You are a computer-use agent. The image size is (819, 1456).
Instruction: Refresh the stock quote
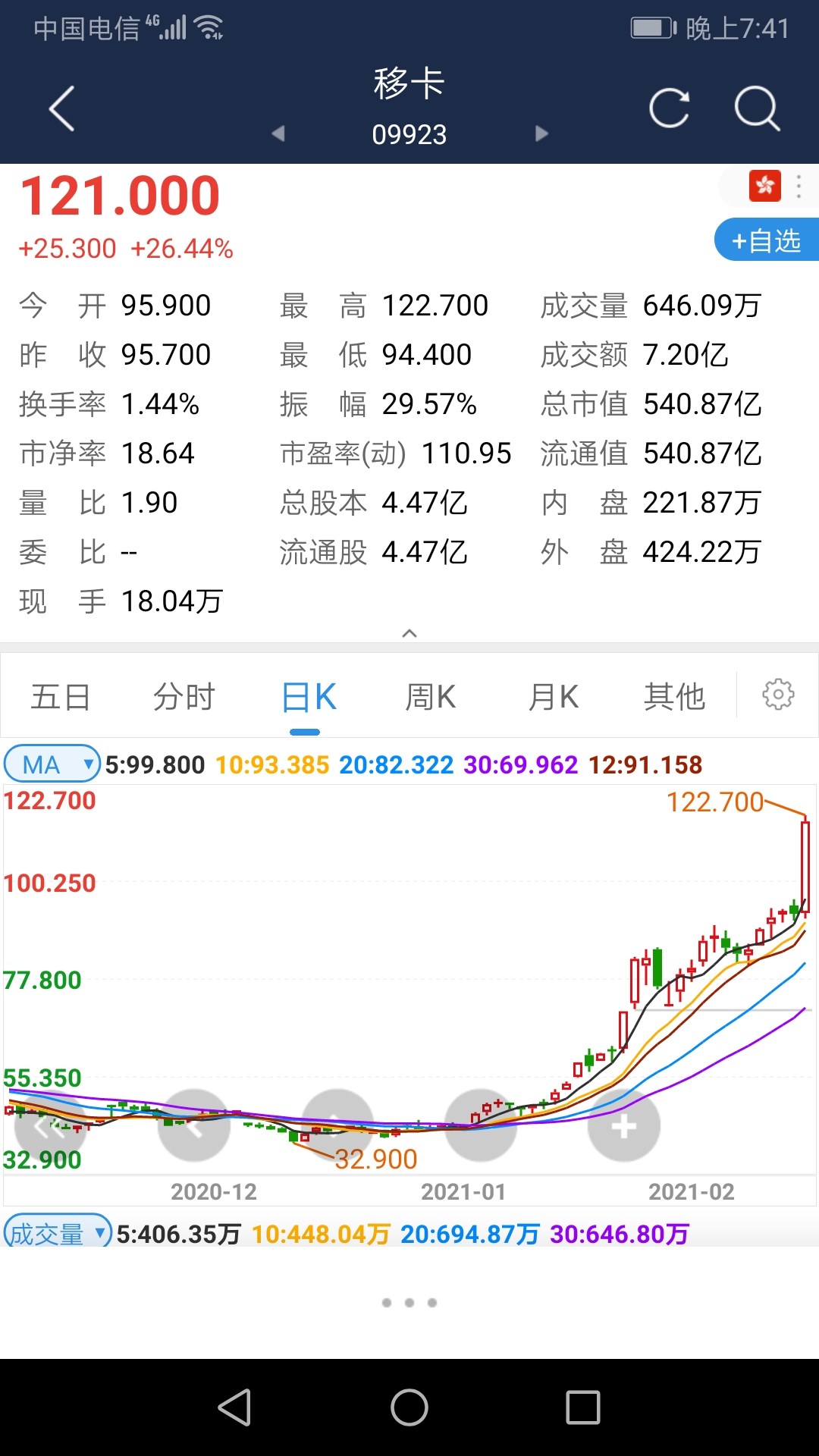tap(669, 108)
